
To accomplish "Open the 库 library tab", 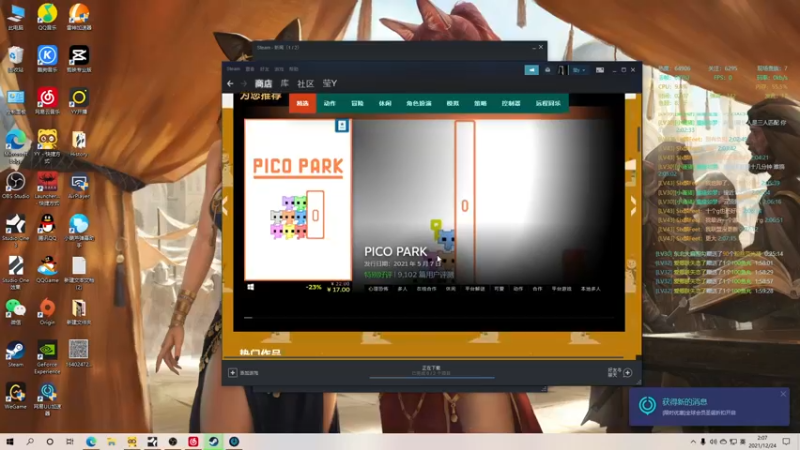I will [285, 83].
